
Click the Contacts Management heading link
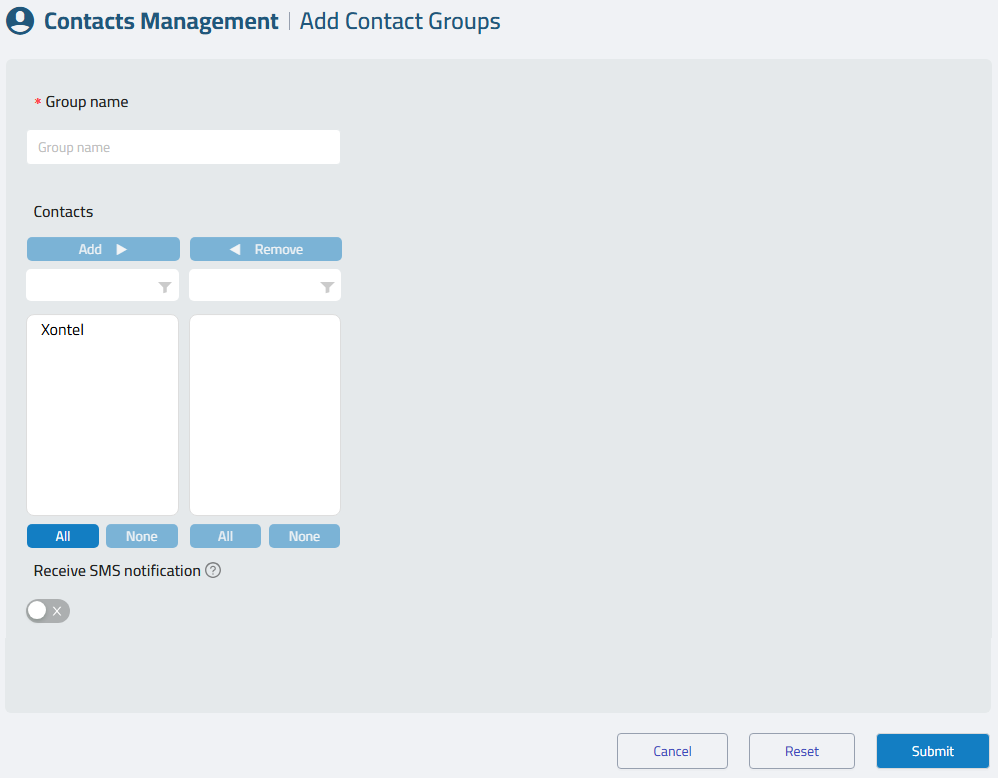click(x=161, y=21)
